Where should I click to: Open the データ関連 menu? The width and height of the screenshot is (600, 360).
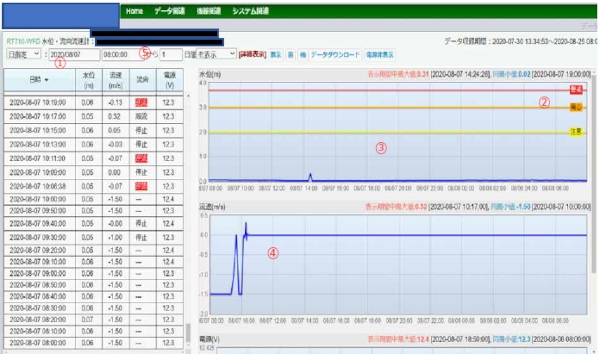point(169,11)
